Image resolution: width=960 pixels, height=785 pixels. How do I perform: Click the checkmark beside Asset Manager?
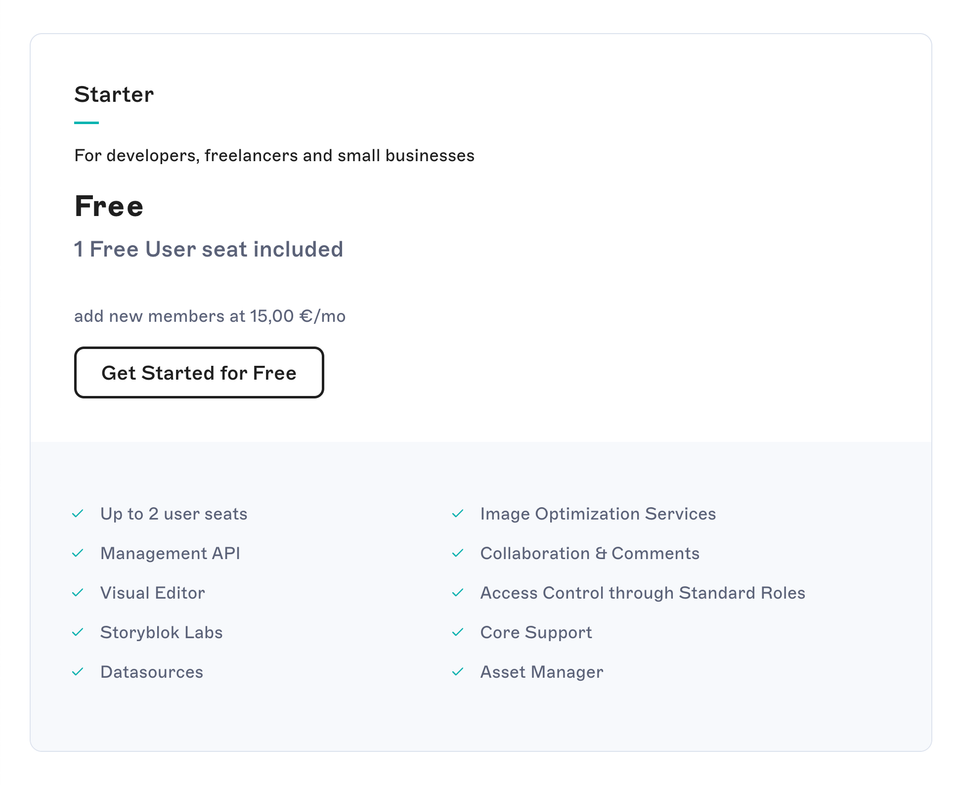click(458, 671)
